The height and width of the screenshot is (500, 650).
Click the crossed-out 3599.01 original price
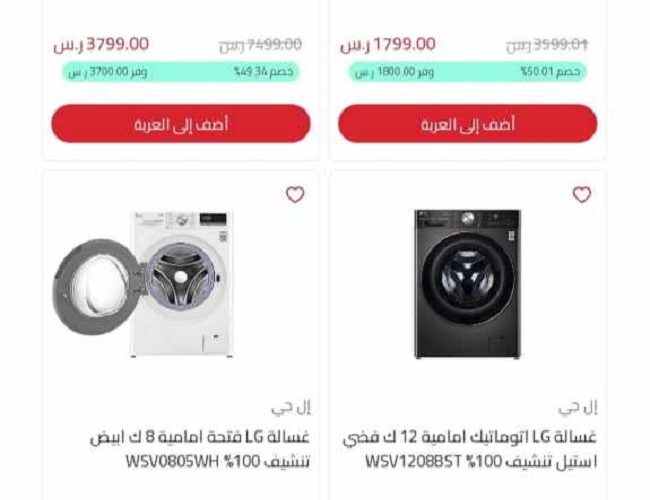(547, 45)
